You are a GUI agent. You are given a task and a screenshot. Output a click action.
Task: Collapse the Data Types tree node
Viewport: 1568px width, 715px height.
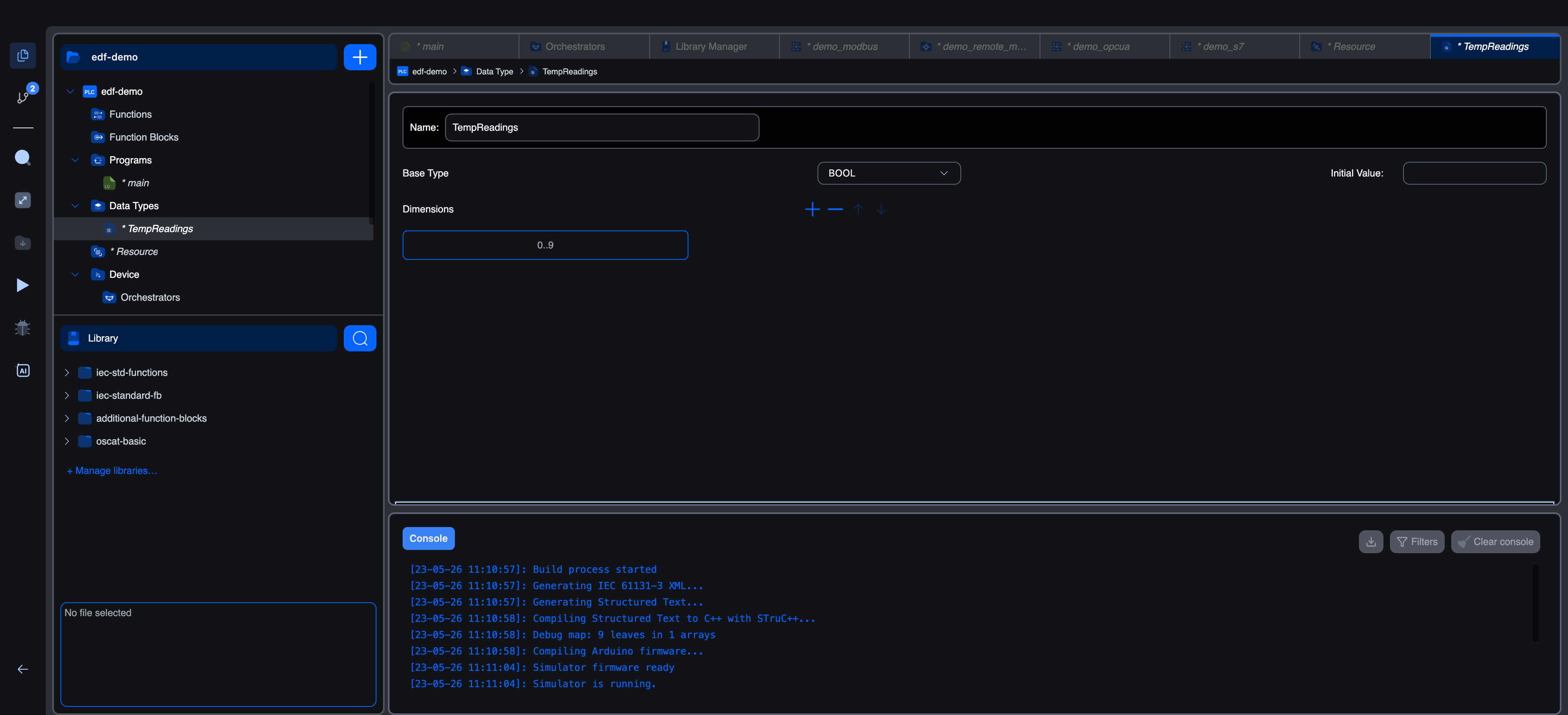pyautogui.click(x=75, y=206)
